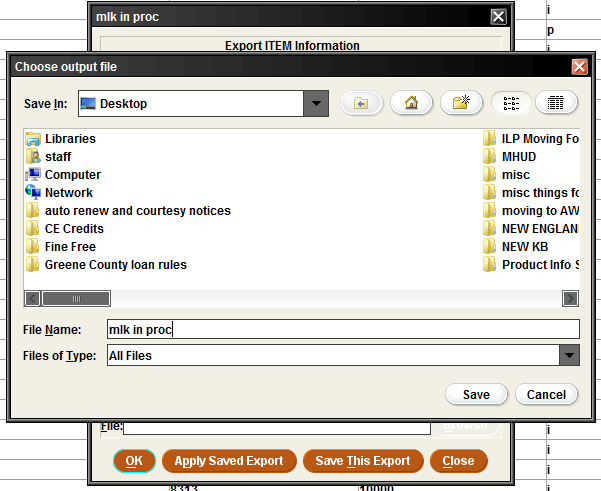This screenshot has width=601, height=491.
Task: Close the Choose output file dialog
Action: 579,67
